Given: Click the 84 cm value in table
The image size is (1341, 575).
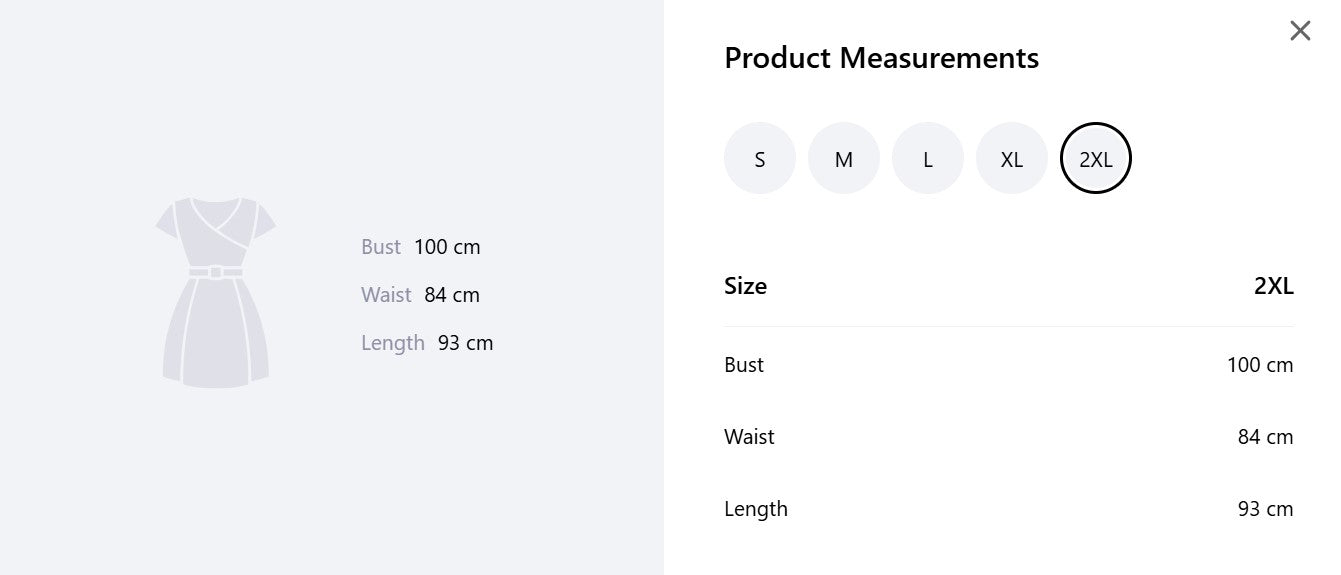Looking at the screenshot, I should (1266, 437).
